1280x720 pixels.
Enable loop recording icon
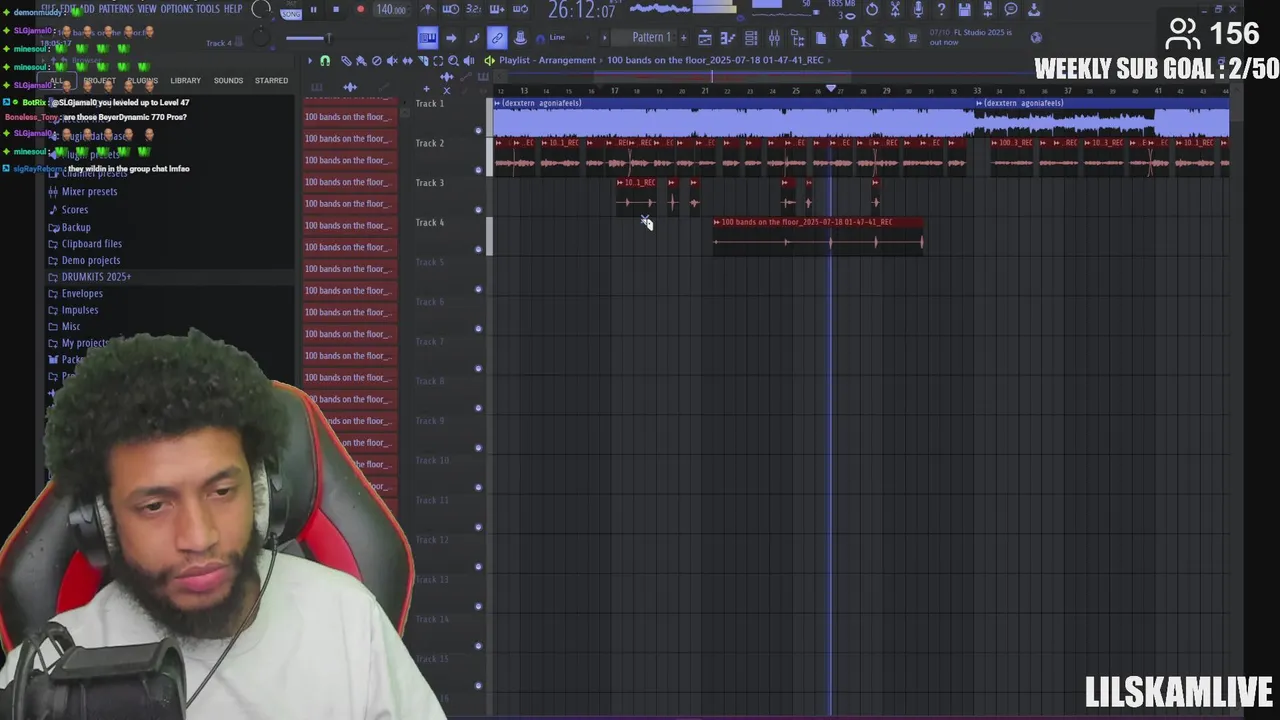(x=520, y=9)
